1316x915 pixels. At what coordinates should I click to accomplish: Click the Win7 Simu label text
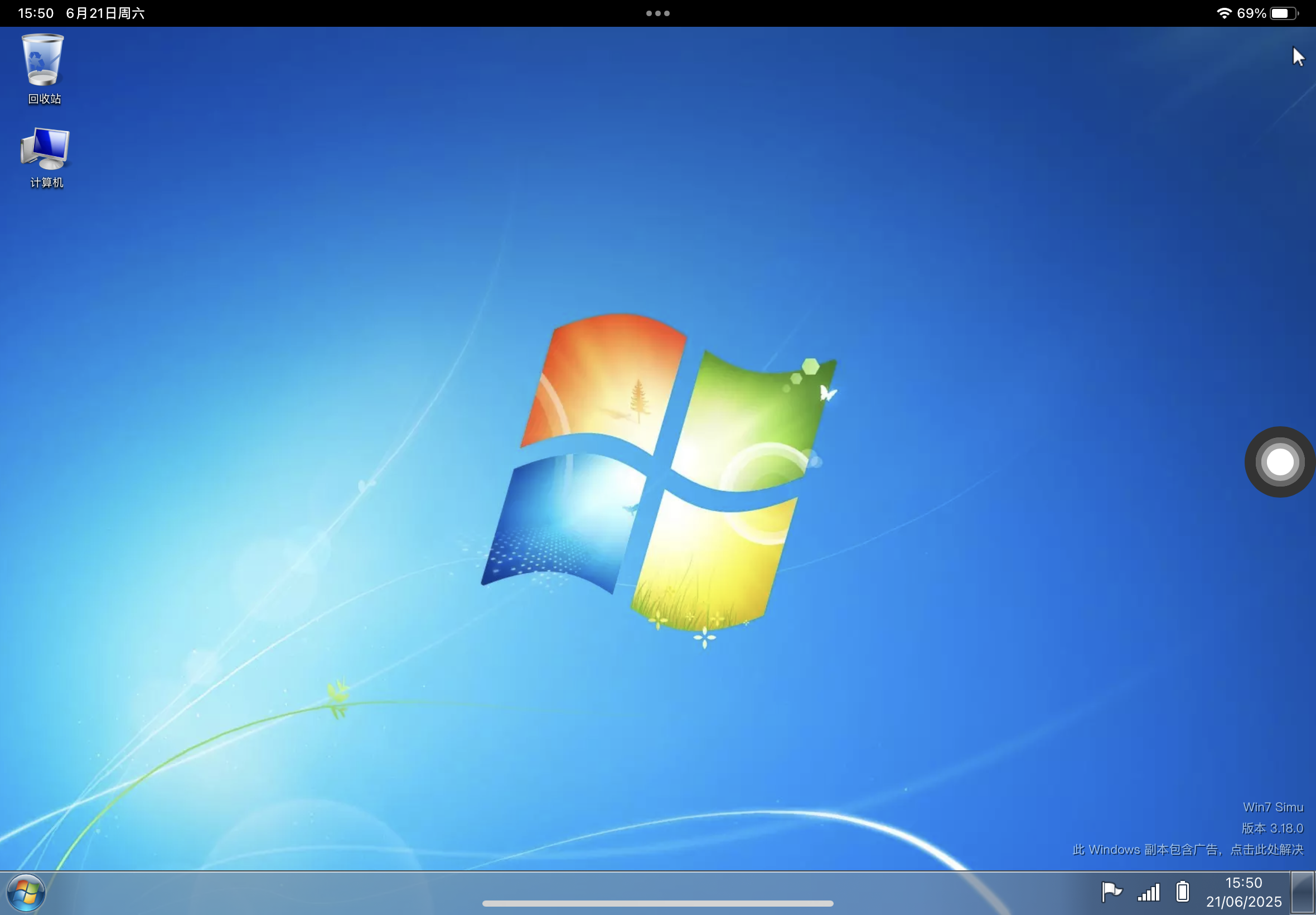pyautogui.click(x=1273, y=807)
